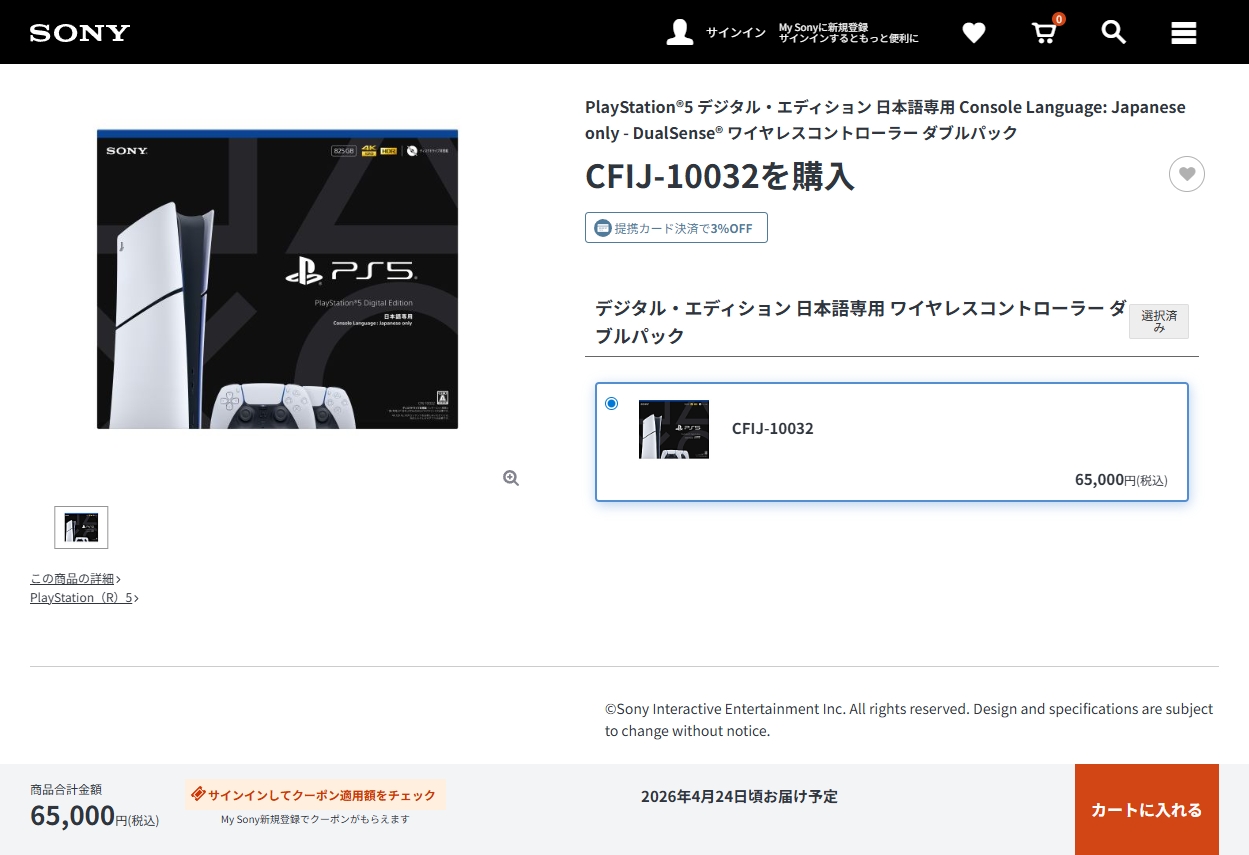Zoom the product image with magnifier
The image size is (1249, 855).
coord(511,478)
